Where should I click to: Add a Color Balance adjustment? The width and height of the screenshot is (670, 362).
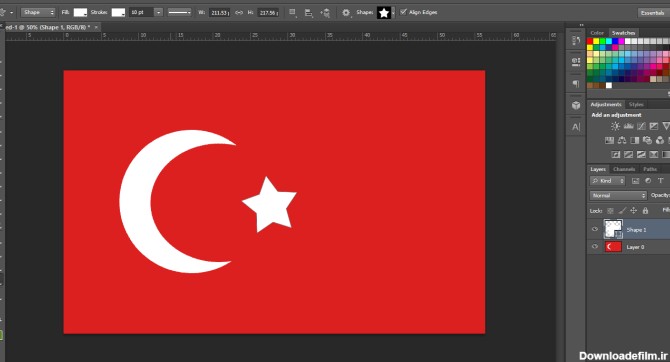[622, 140]
